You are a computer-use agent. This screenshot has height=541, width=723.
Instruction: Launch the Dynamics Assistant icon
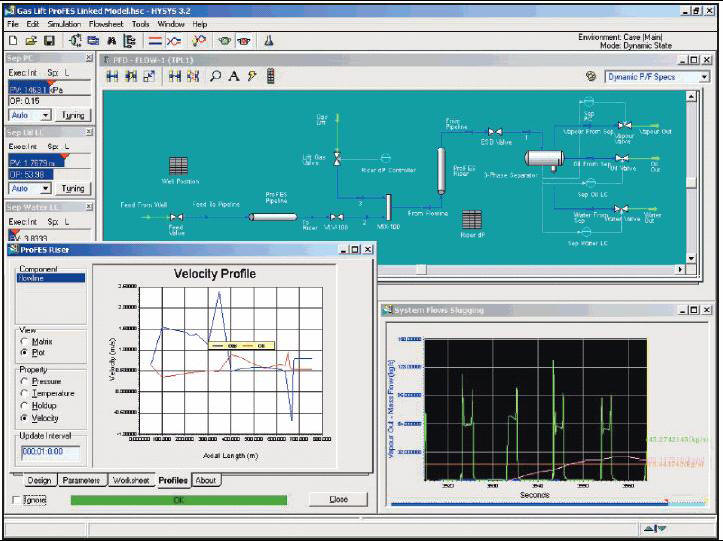click(199, 41)
